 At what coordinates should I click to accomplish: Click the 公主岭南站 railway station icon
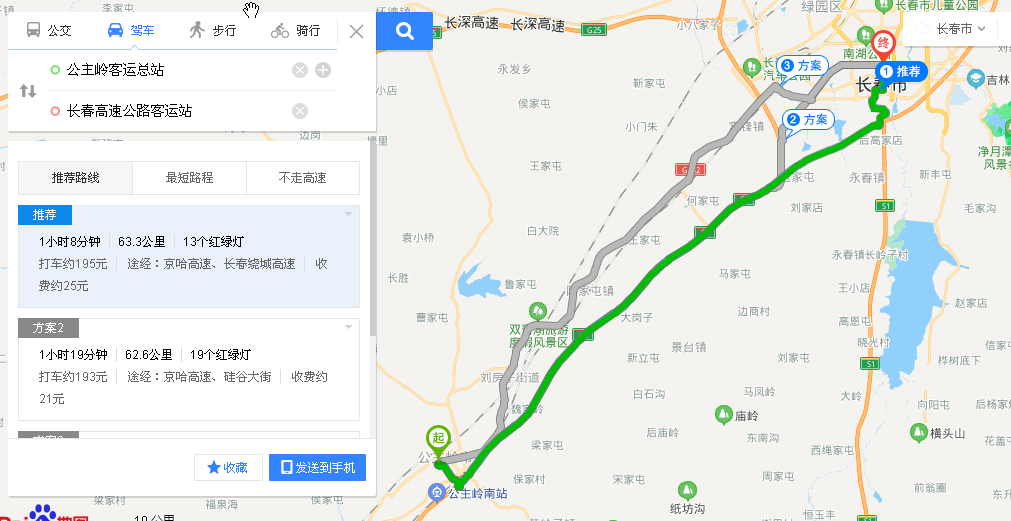click(x=438, y=493)
